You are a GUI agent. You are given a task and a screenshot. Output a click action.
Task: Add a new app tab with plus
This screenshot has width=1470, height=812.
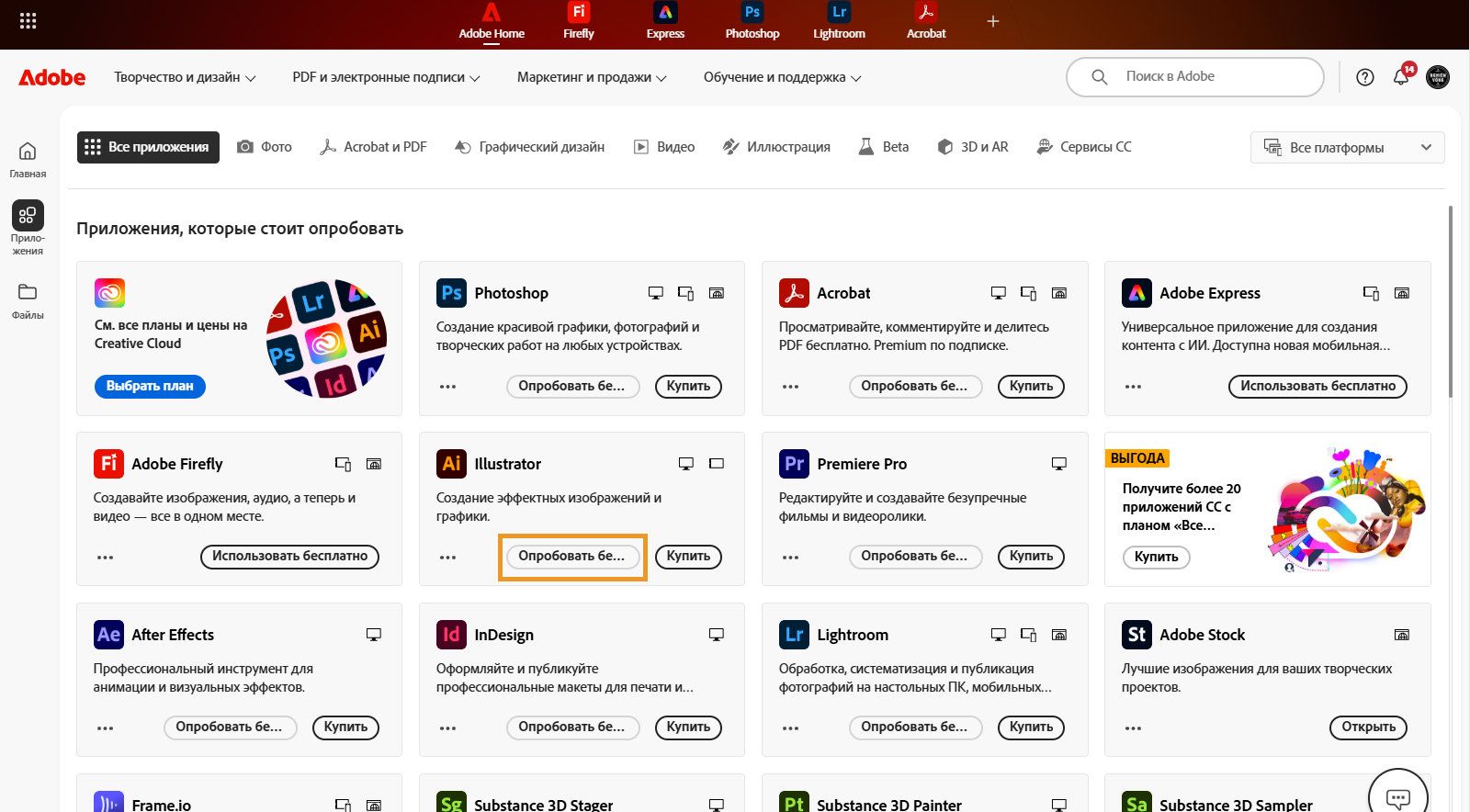pyautogui.click(x=993, y=21)
